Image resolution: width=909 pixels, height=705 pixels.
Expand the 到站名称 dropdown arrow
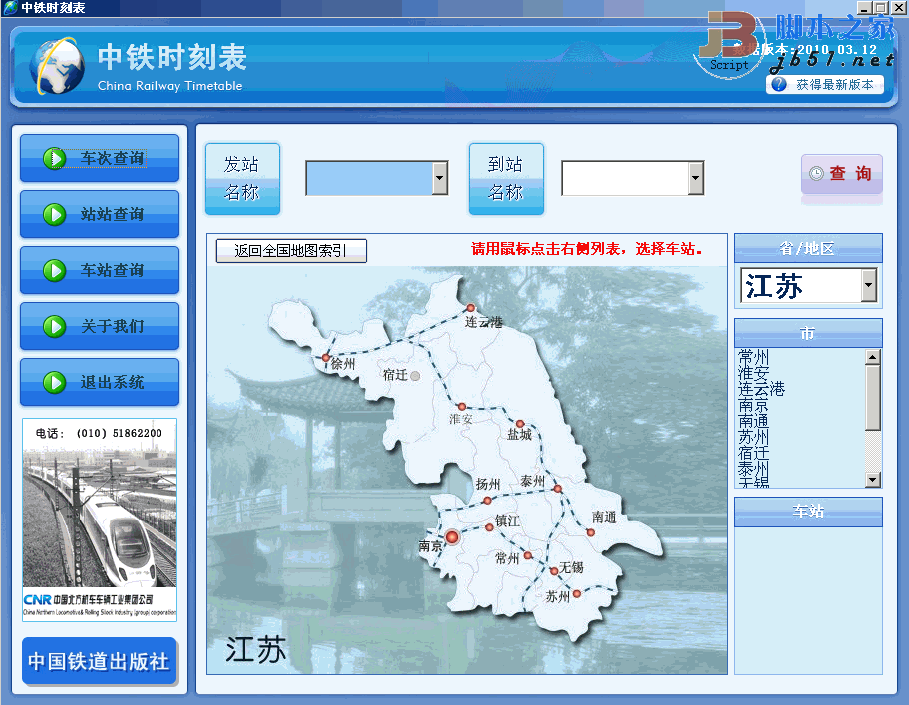coord(696,178)
